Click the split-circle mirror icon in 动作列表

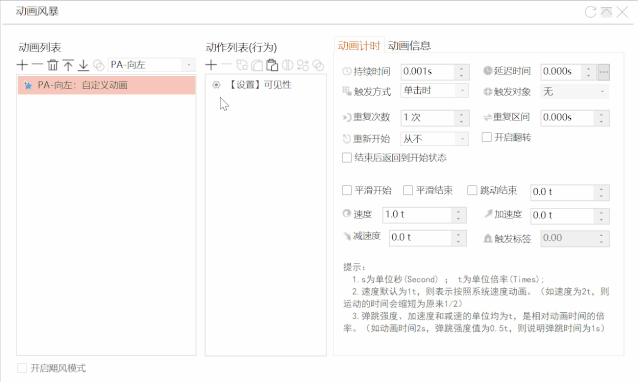point(288,65)
